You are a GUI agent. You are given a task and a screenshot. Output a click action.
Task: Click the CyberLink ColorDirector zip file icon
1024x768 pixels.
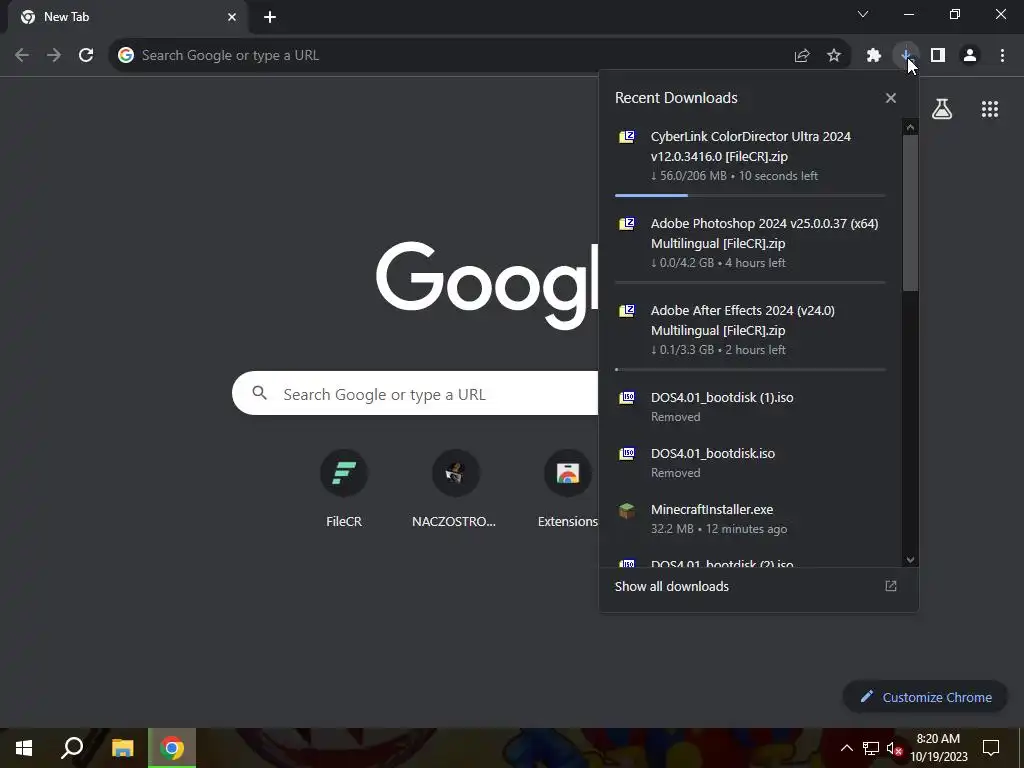pyautogui.click(x=627, y=136)
